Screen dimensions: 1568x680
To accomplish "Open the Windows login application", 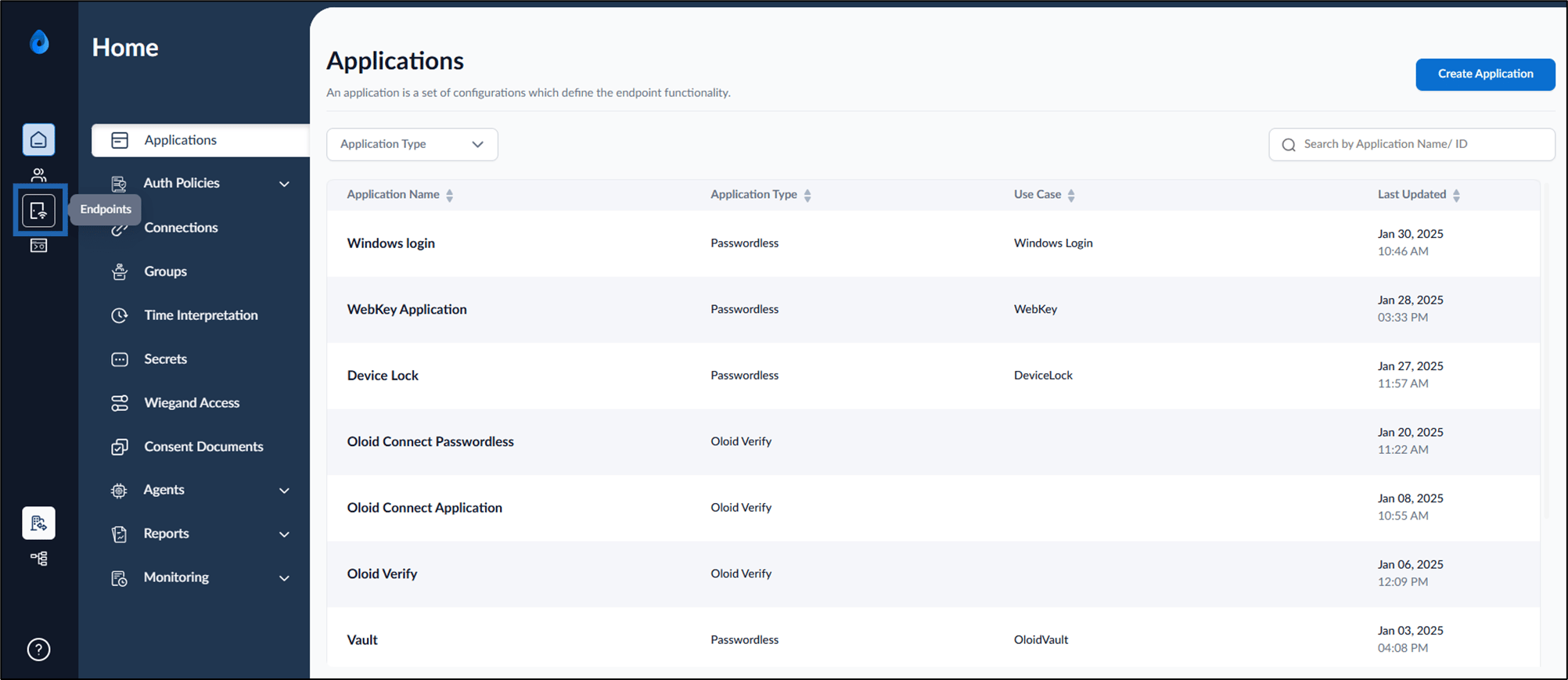I will (x=391, y=243).
